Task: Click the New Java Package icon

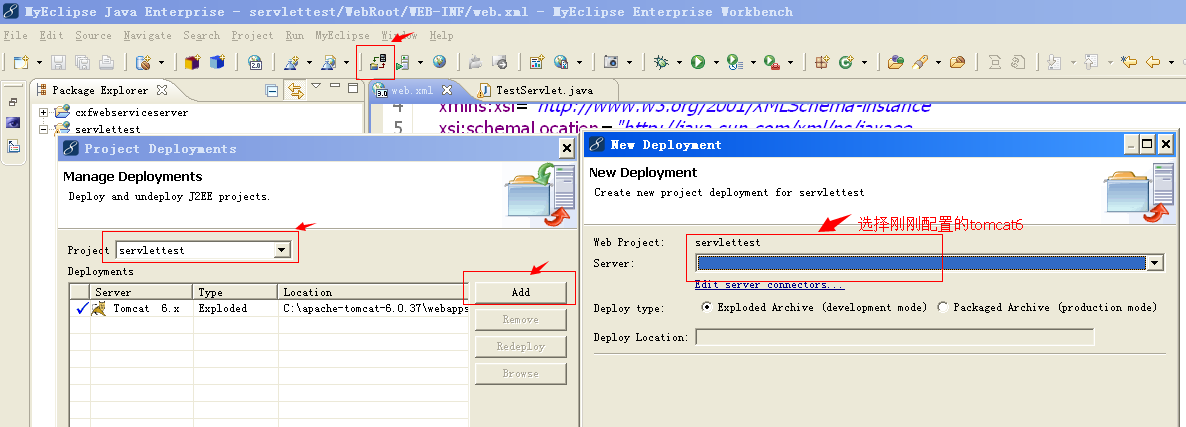Action: (x=821, y=63)
